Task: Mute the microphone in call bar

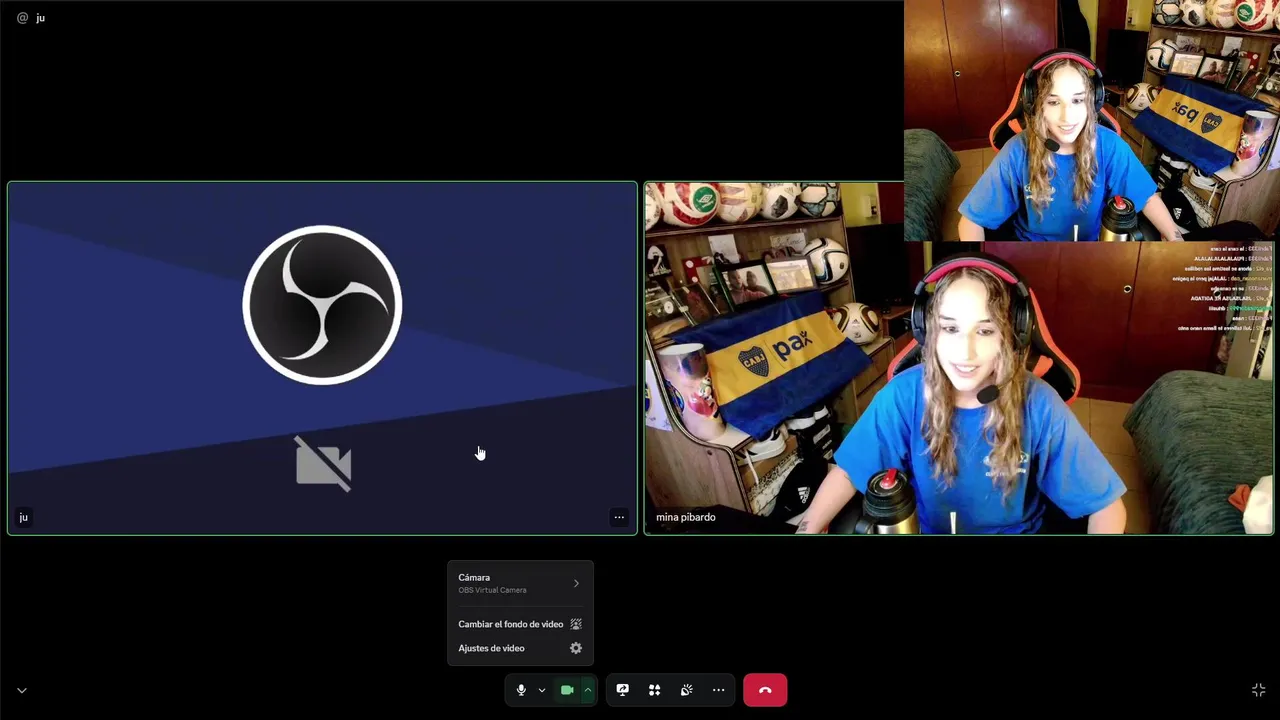Action: [x=521, y=690]
